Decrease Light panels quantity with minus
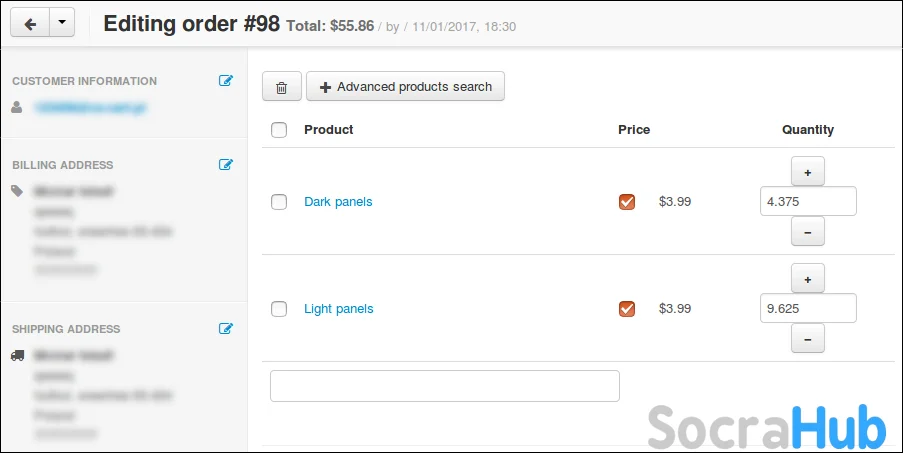 coord(807,338)
